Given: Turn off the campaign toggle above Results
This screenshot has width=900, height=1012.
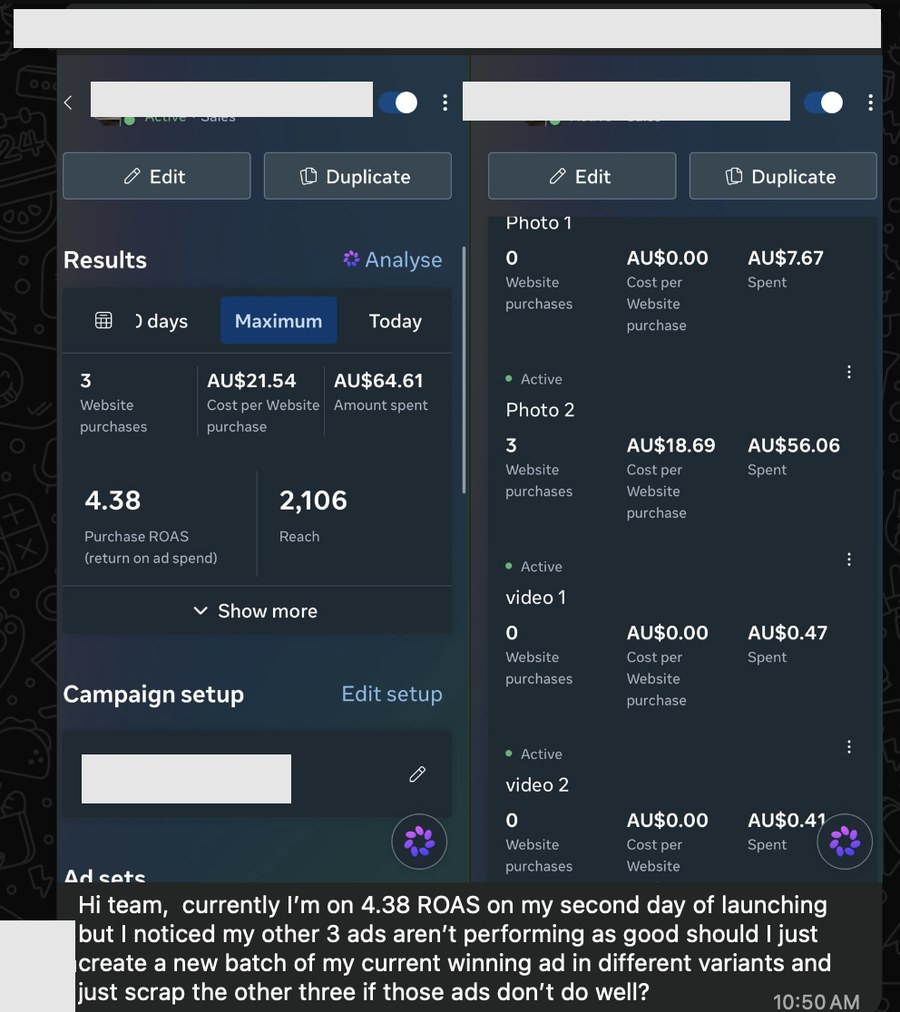Looking at the screenshot, I should coord(398,102).
